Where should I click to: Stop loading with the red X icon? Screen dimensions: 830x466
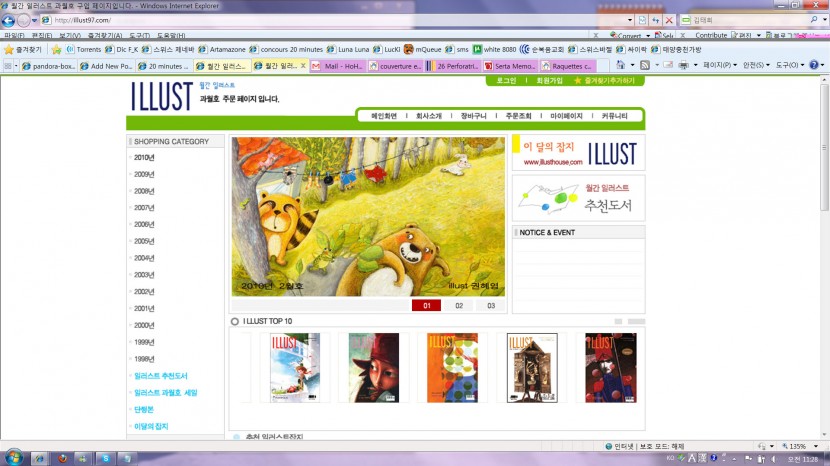pyautogui.click(x=669, y=20)
